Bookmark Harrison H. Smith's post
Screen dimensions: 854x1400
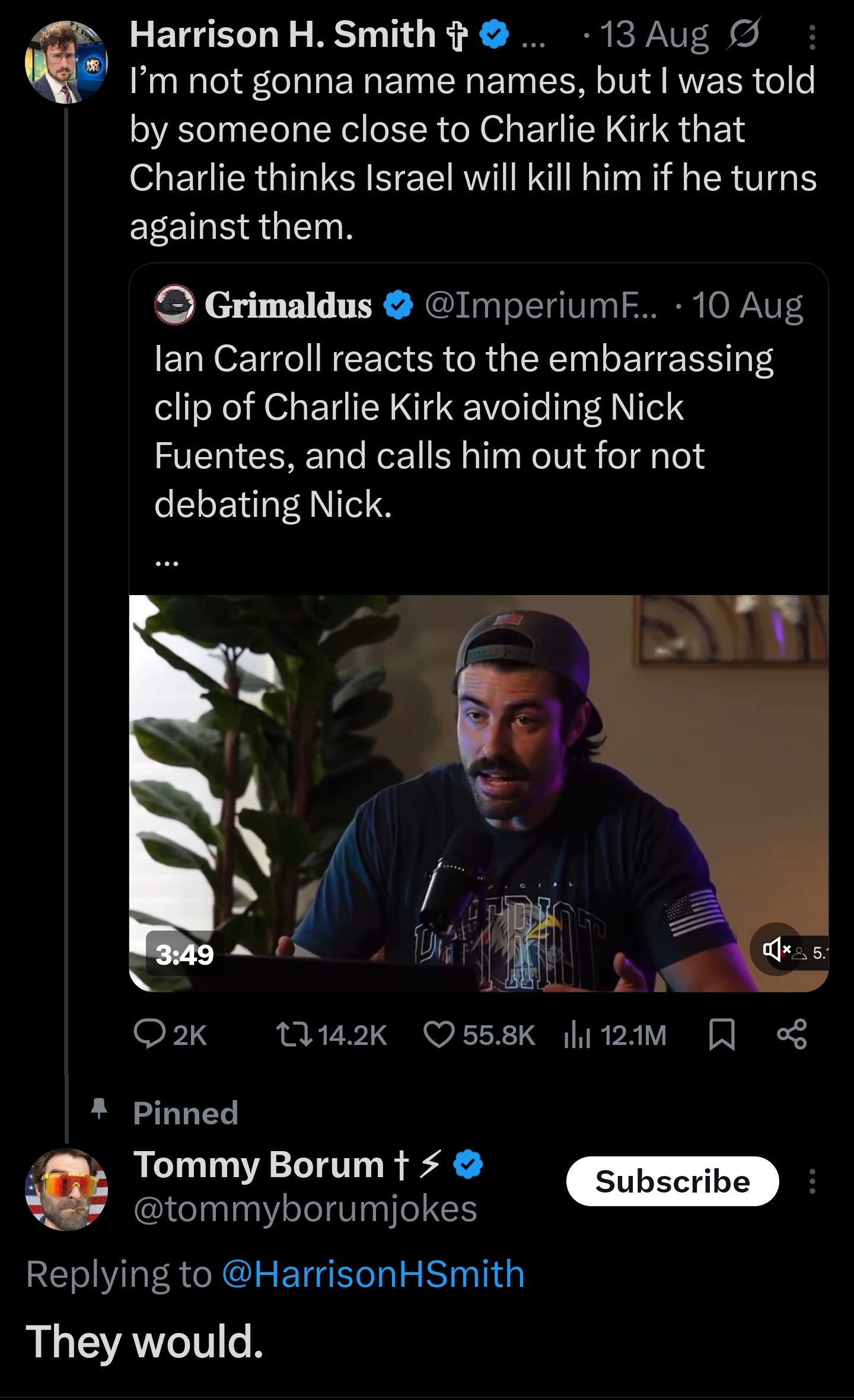point(722,1035)
